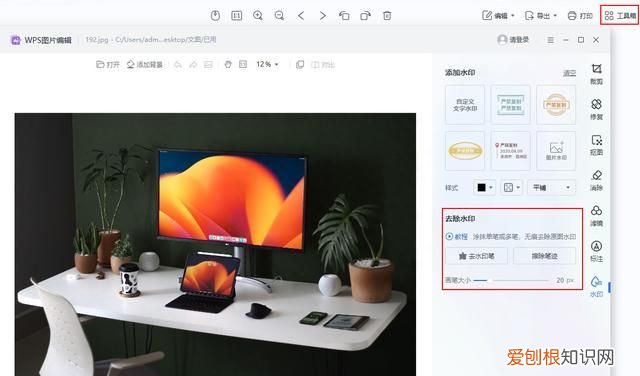640x376 pixels.
Task: Select the 标注 annotation tool
Action: pos(596,251)
